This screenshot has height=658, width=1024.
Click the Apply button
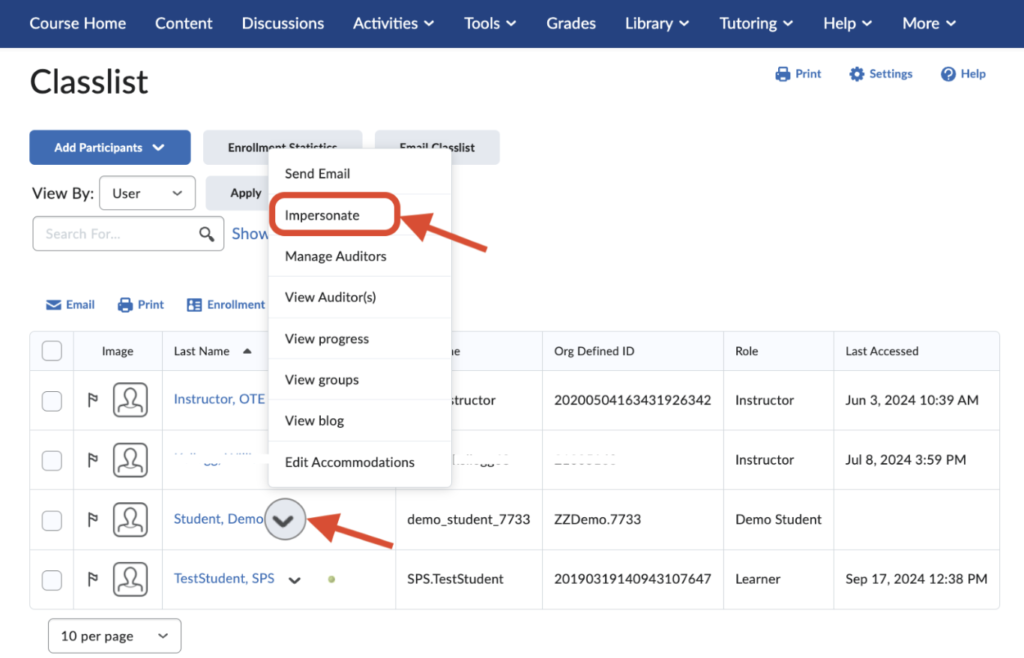[238, 193]
